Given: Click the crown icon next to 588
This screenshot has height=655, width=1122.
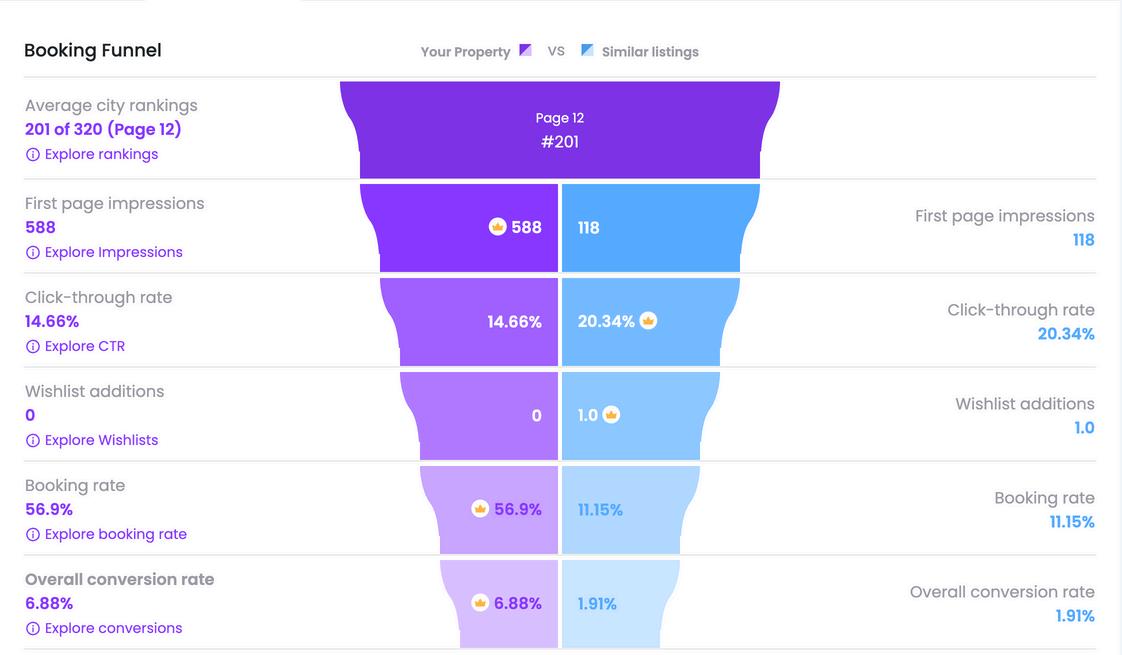Looking at the screenshot, I should tap(497, 227).
